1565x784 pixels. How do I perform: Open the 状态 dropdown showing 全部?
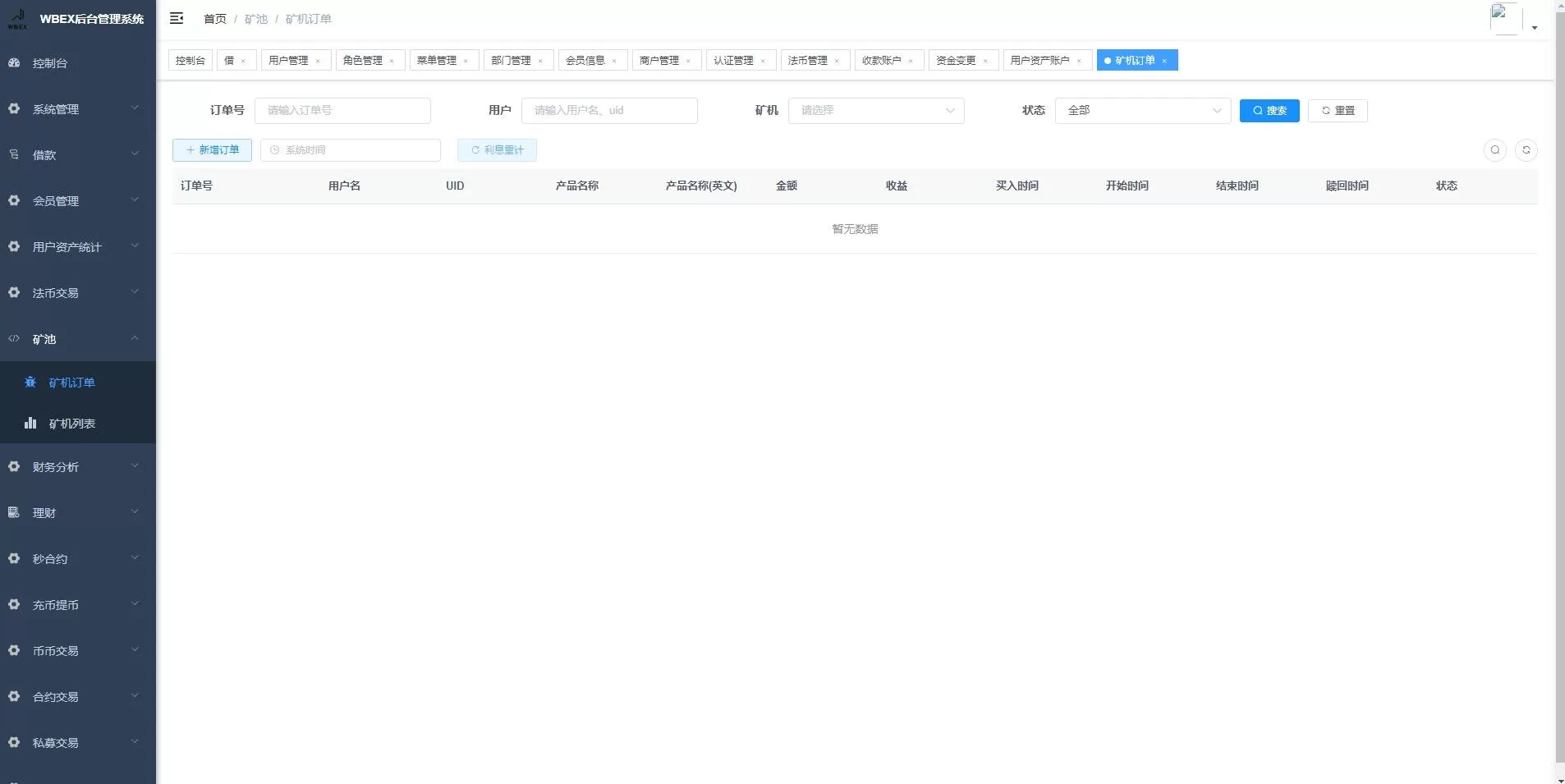pyautogui.click(x=1142, y=110)
